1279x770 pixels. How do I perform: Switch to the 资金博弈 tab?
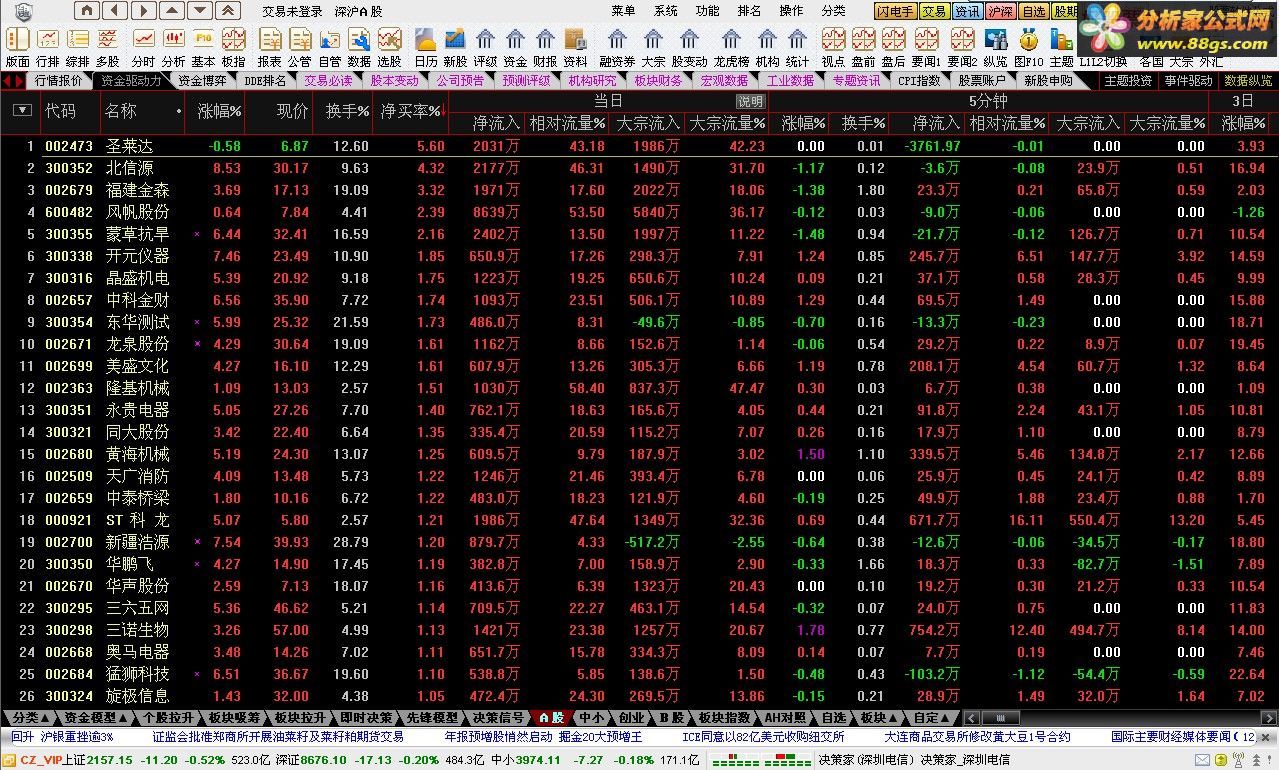202,81
